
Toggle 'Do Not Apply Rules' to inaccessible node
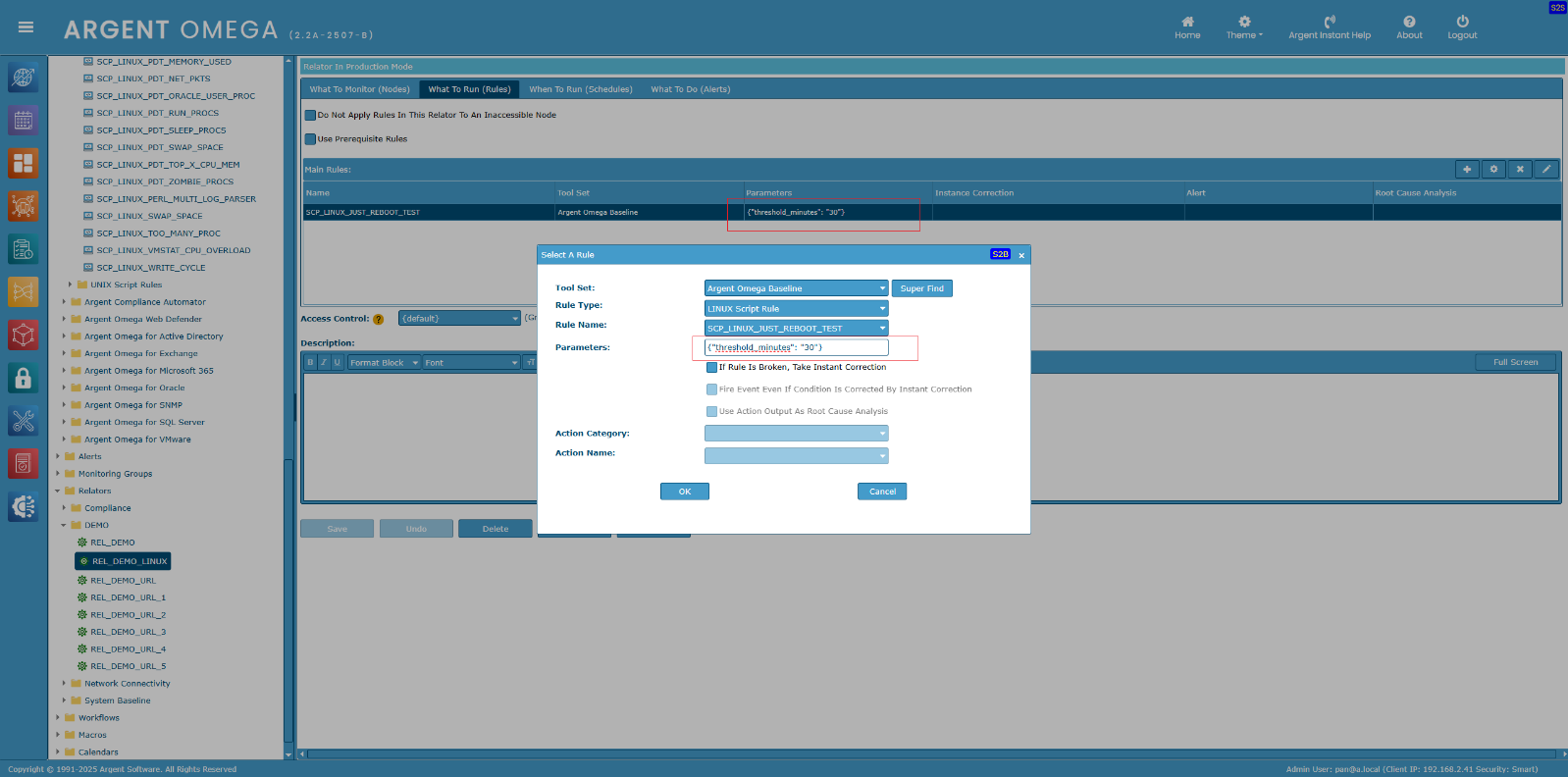click(310, 116)
